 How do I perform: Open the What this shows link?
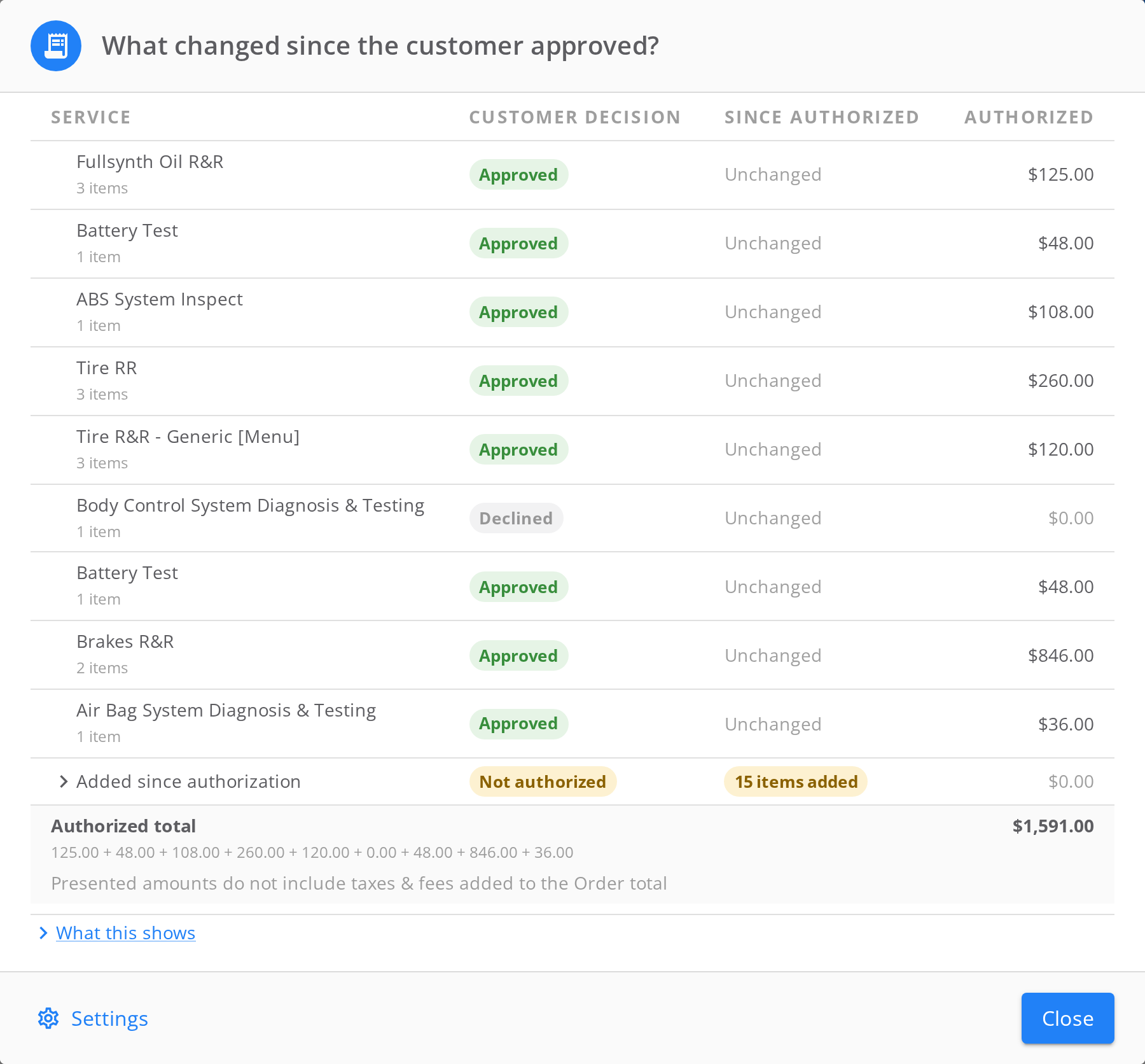(x=125, y=933)
